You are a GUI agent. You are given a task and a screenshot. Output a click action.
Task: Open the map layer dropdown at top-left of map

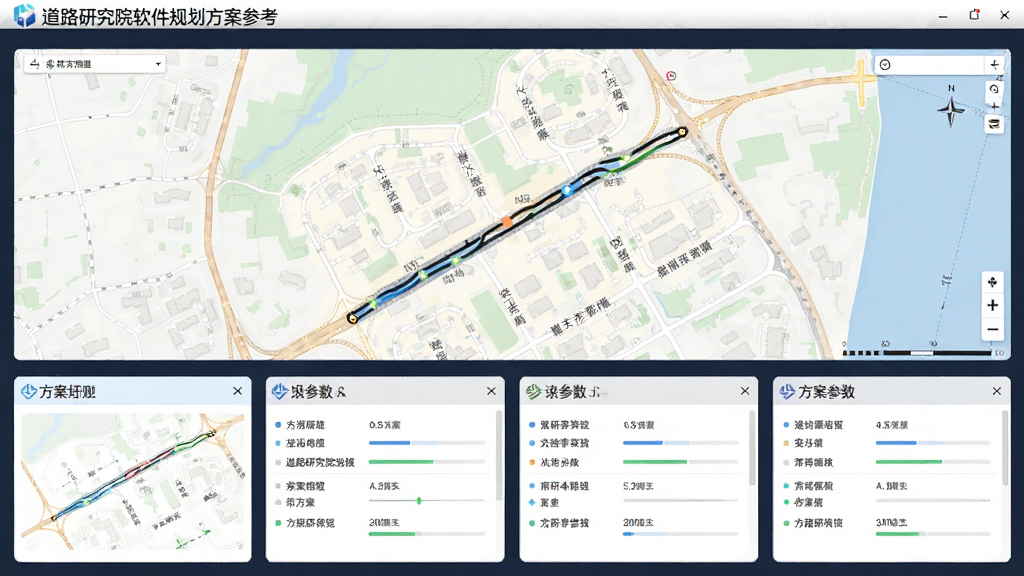point(95,64)
